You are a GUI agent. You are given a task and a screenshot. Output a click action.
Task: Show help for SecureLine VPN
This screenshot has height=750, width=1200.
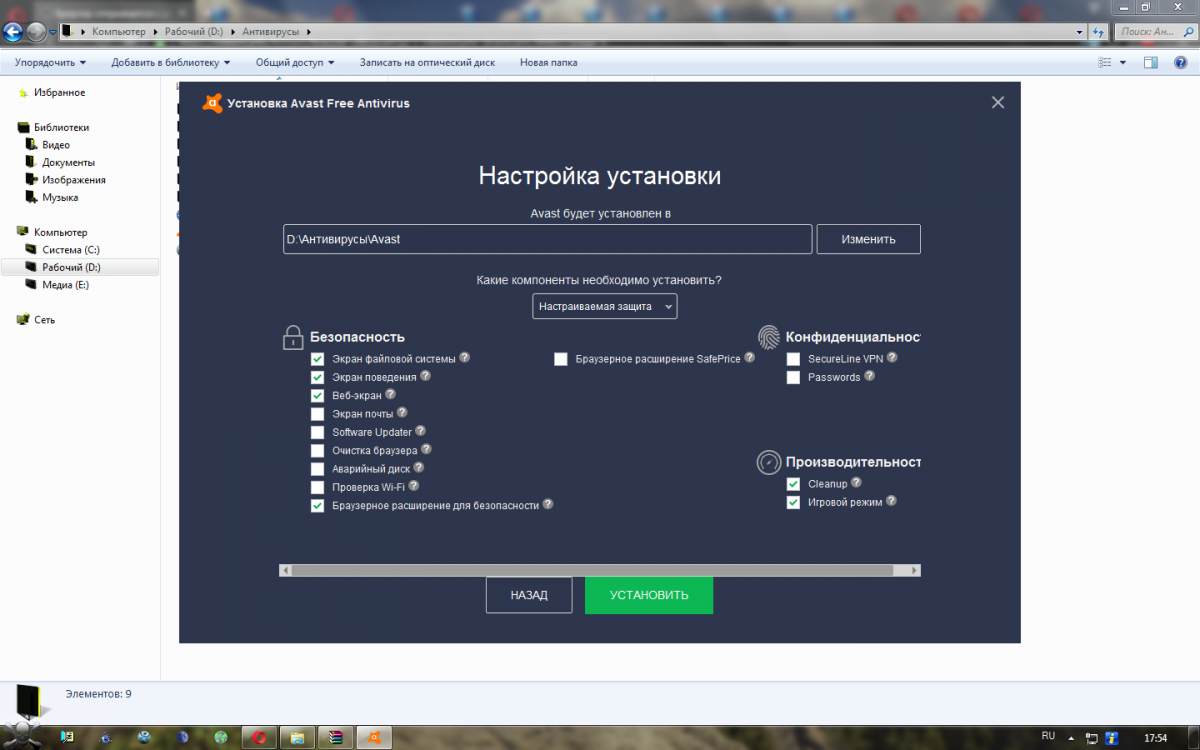(x=892, y=357)
